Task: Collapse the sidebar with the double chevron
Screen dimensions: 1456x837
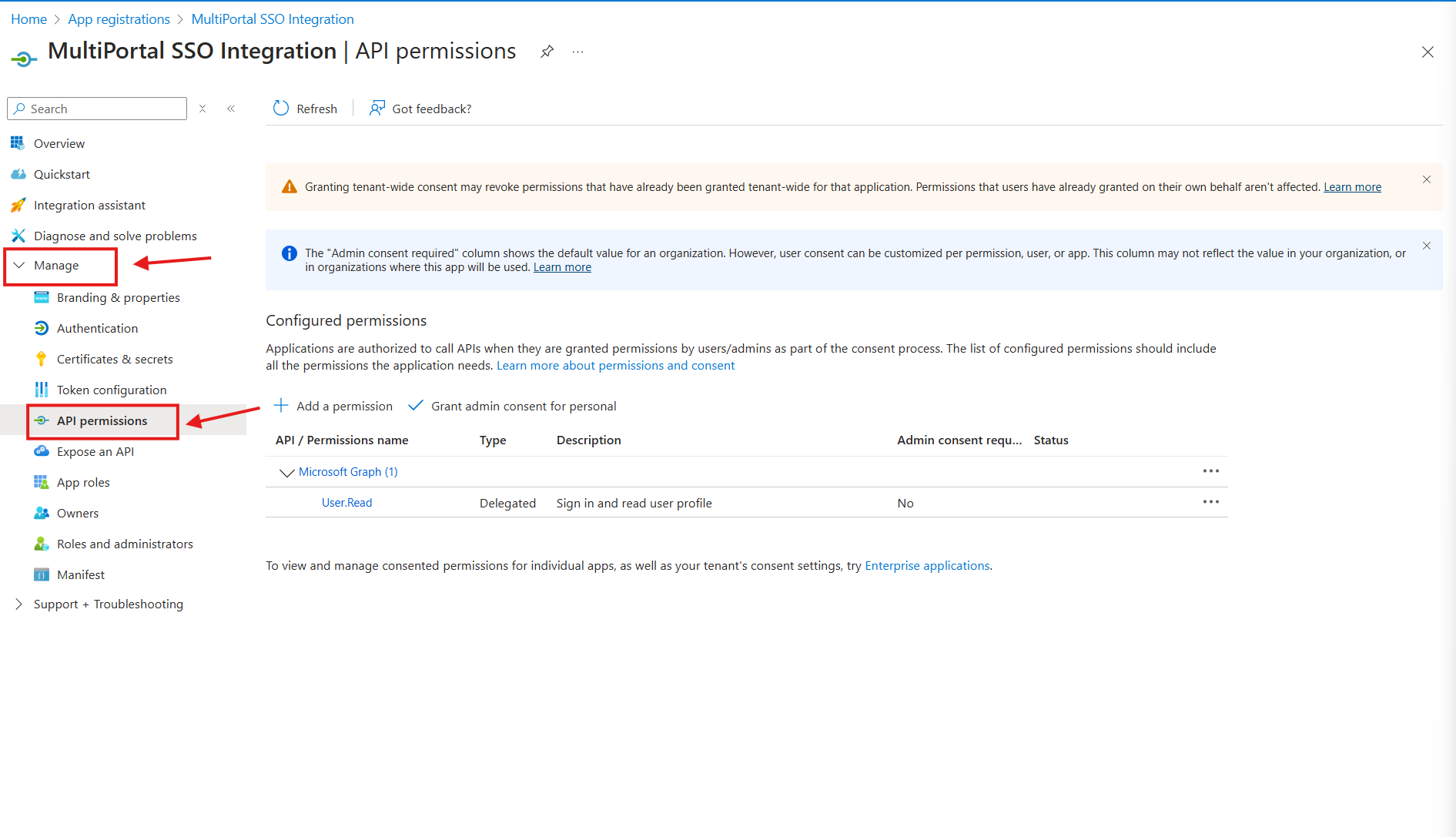Action: click(x=231, y=109)
